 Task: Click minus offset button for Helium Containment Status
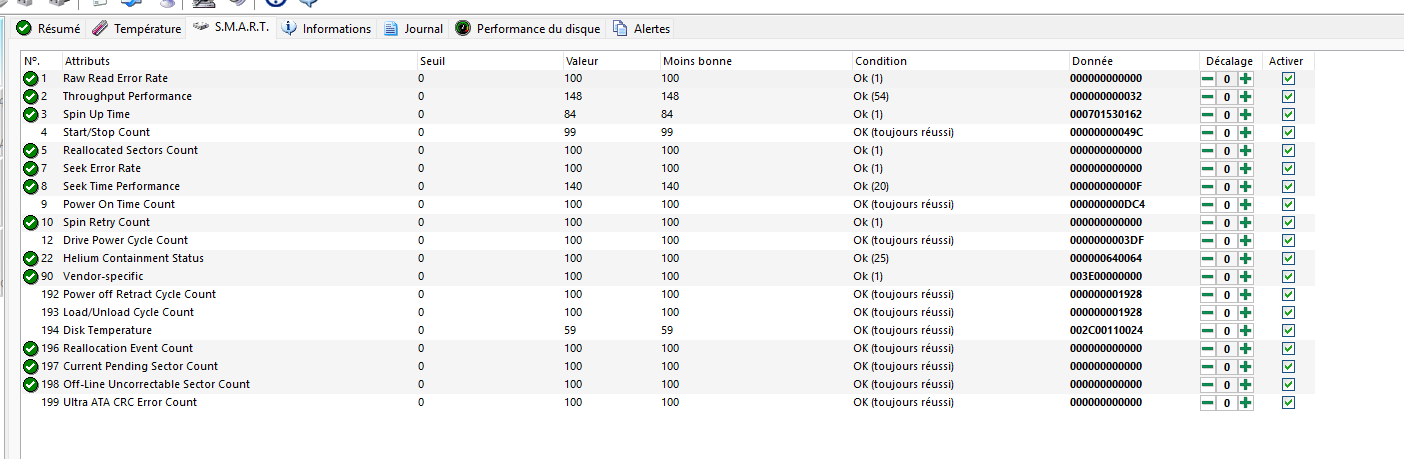(1208, 259)
